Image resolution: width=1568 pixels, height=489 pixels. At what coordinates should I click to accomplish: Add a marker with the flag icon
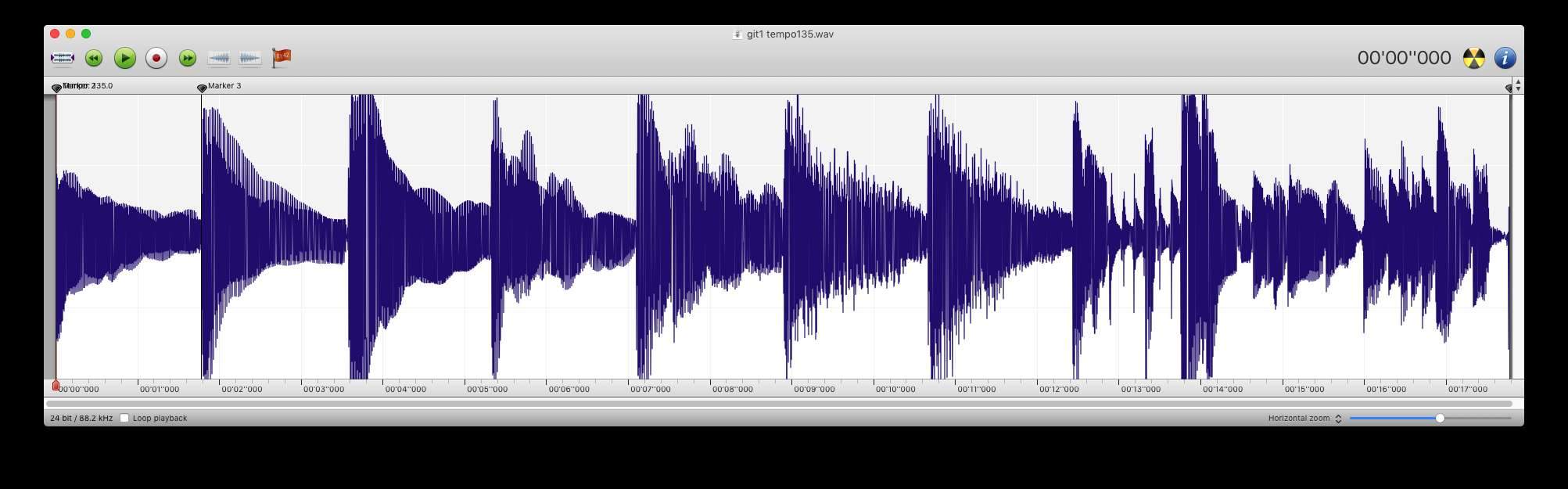pos(281,58)
